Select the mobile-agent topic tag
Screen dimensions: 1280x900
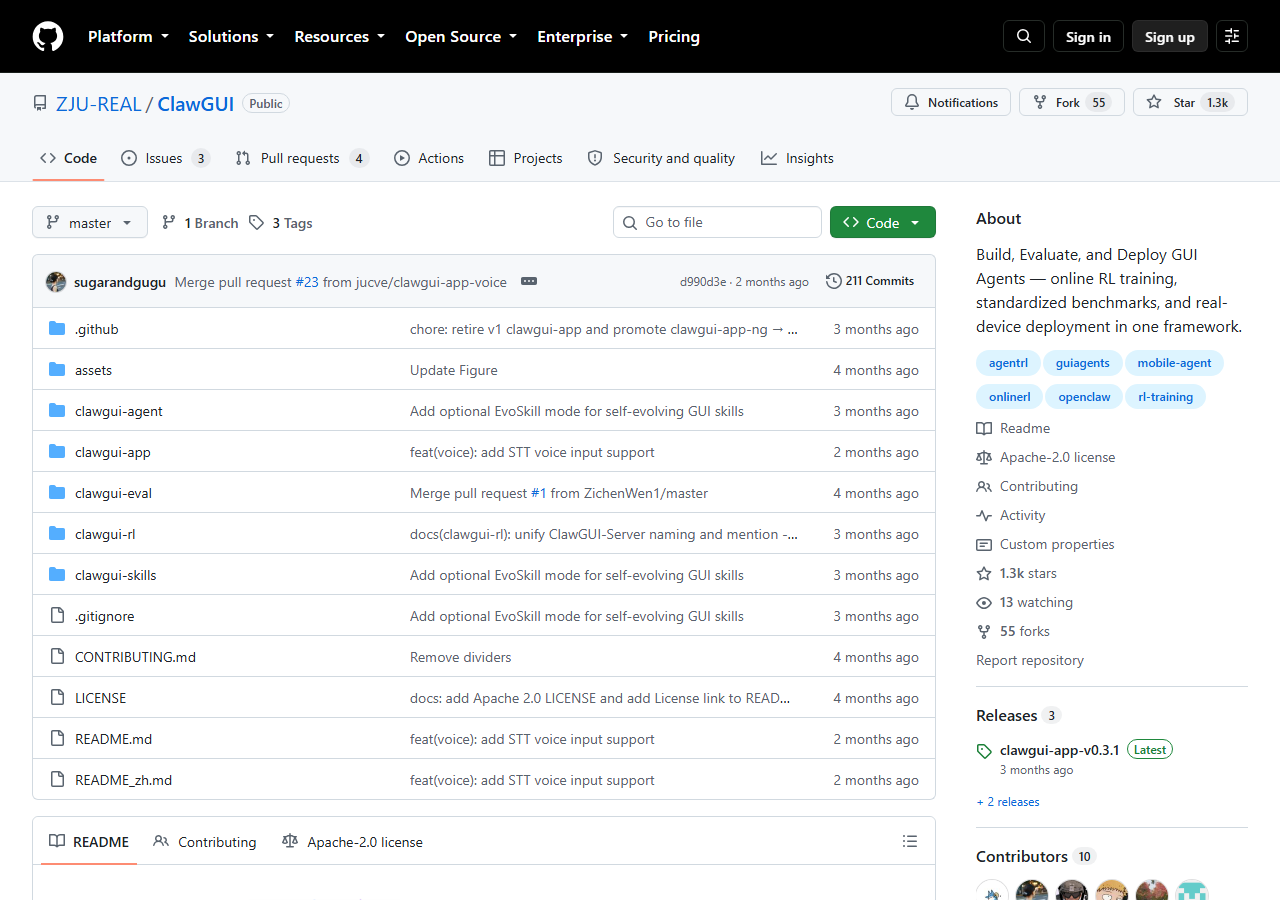[x=1174, y=363]
